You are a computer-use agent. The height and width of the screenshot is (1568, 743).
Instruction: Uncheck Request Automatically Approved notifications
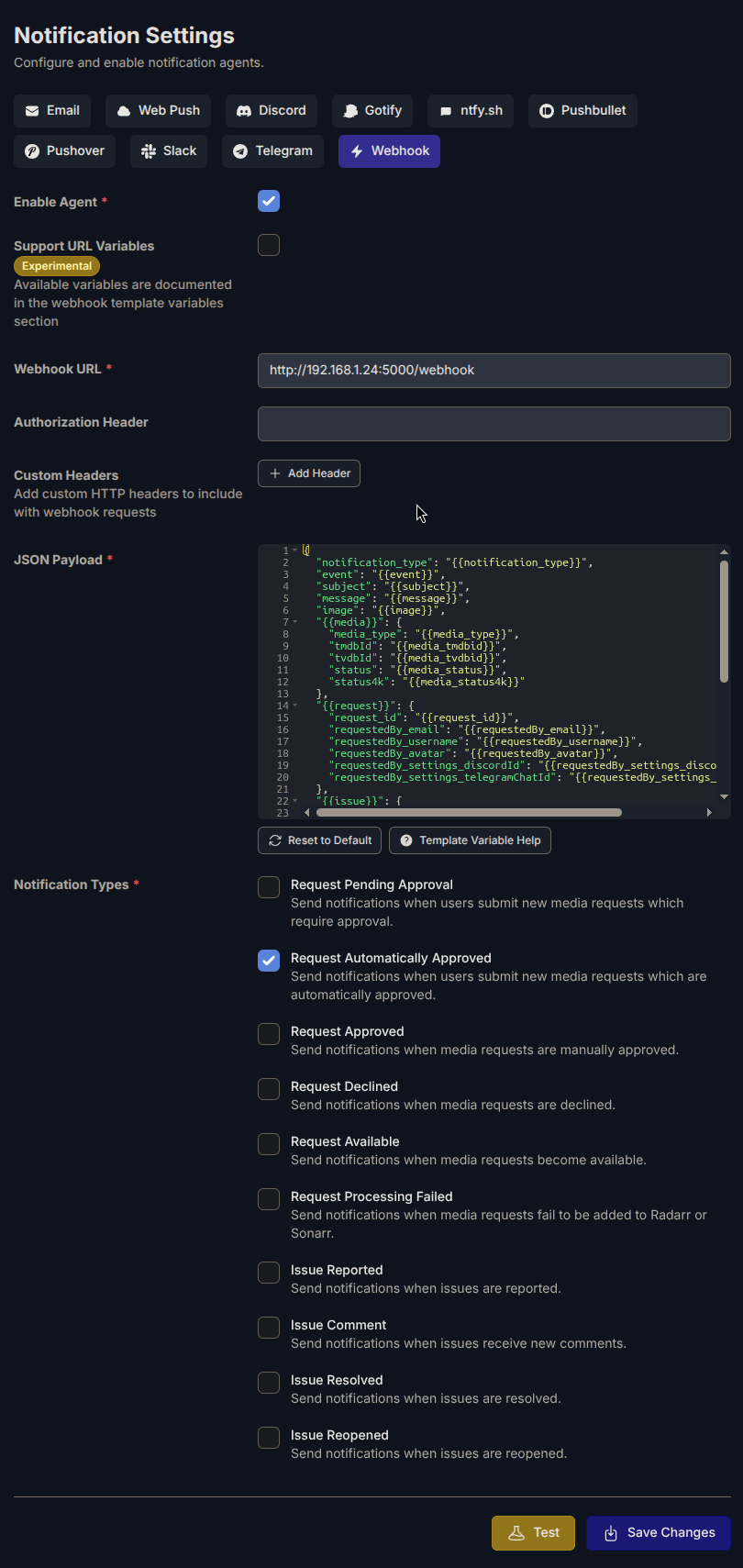click(x=269, y=961)
